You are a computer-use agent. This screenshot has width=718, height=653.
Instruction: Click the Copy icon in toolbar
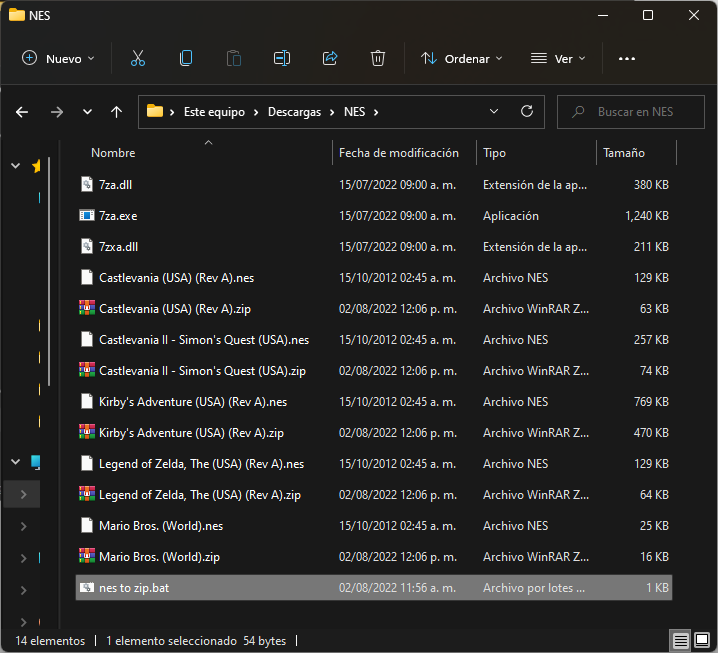[186, 59]
